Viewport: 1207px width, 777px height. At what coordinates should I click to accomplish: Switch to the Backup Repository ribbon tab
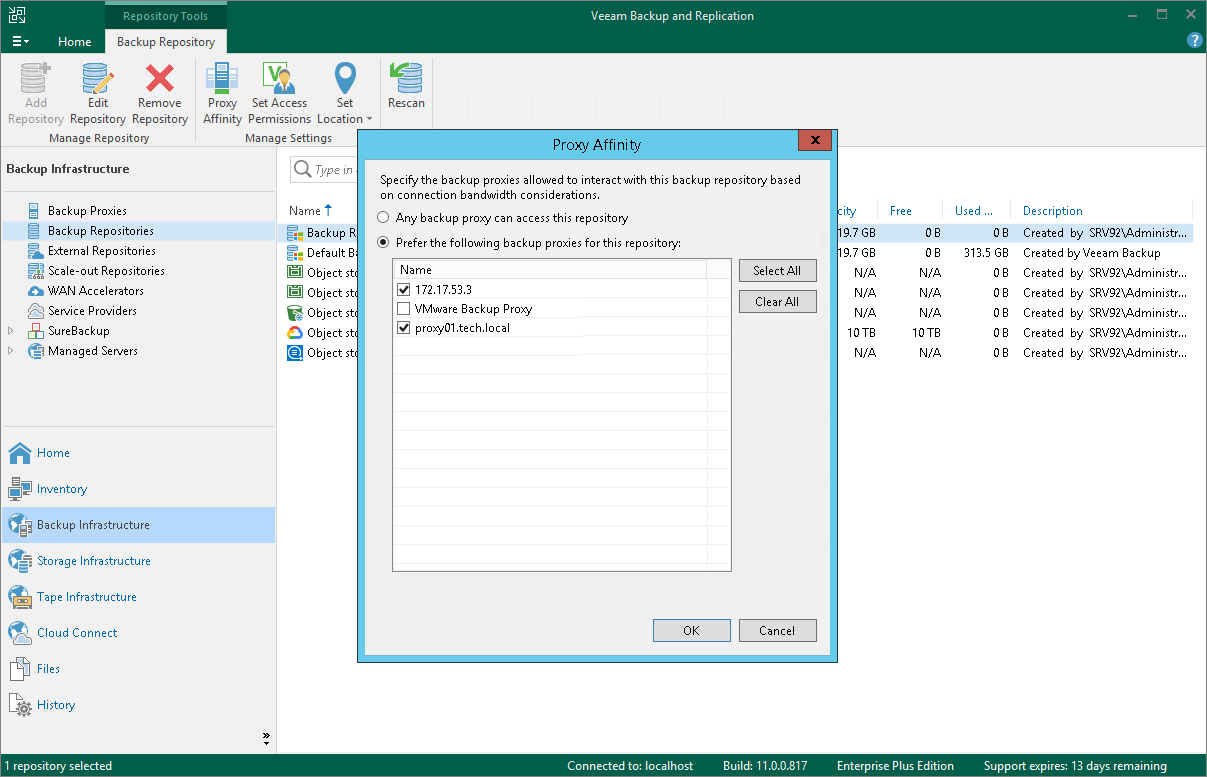pos(166,42)
